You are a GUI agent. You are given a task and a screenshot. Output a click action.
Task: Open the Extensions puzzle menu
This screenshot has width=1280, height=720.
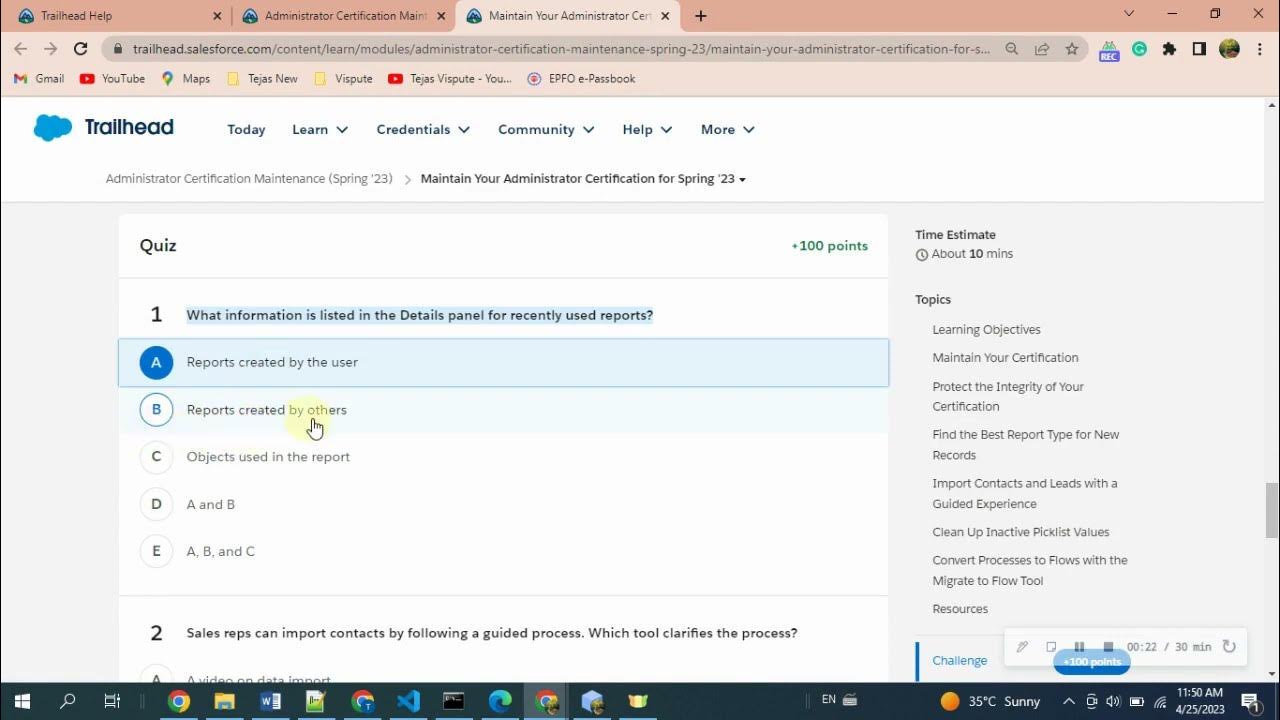(x=1169, y=48)
